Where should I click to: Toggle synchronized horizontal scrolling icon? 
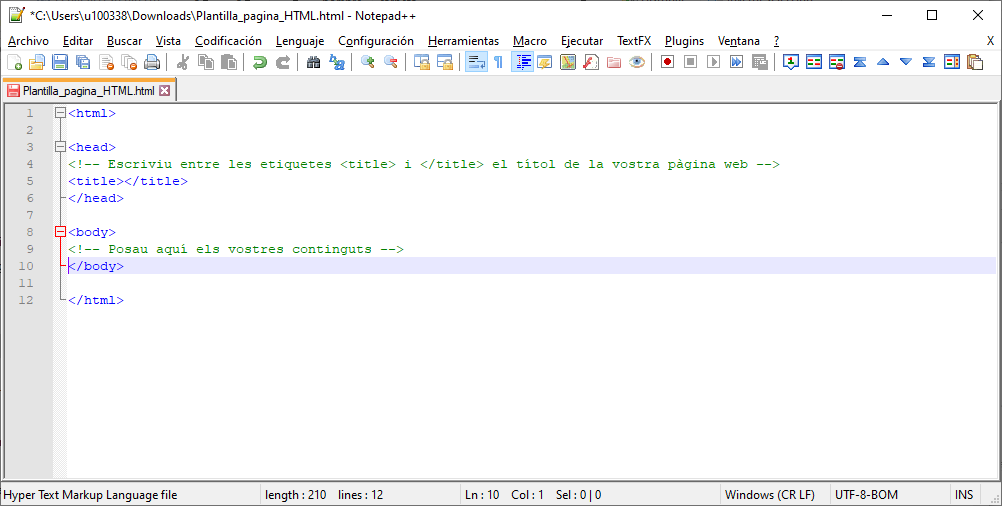[x=445, y=62]
